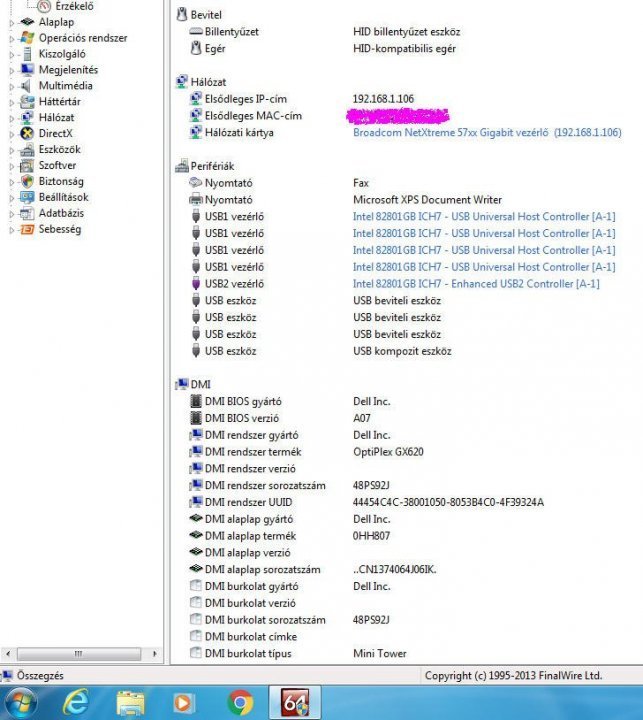Open the Windows Start menu orb
This screenshot has height=720, width=643.
pyautogui.click(x=19, y=703)
